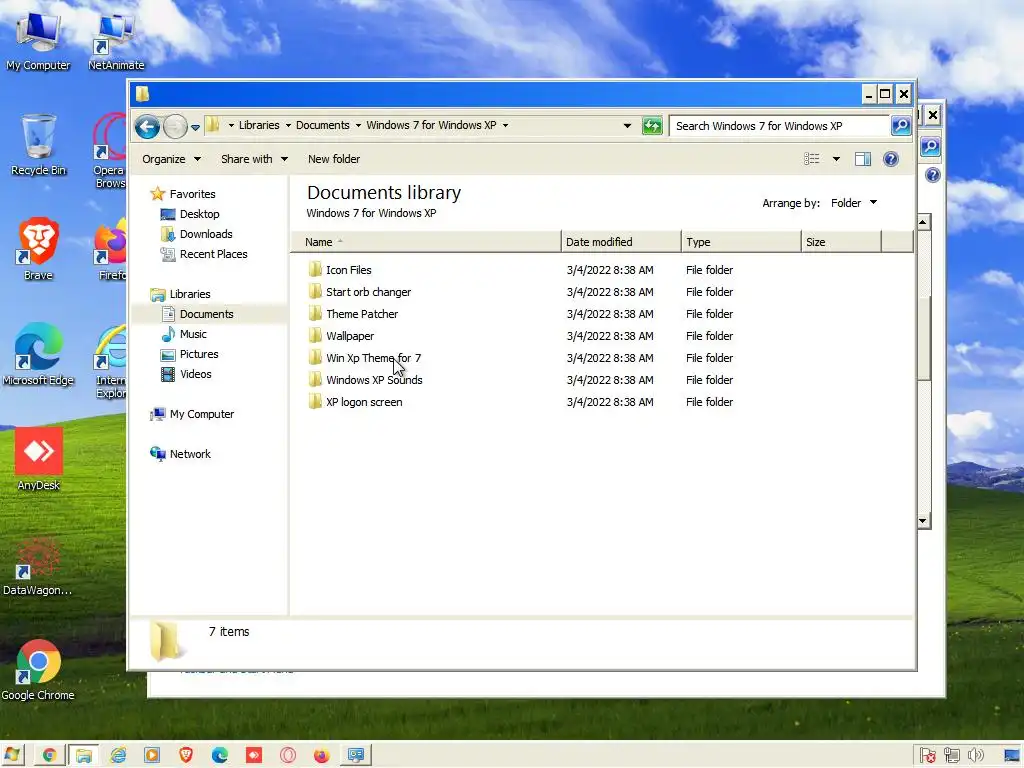Click the change view icon
The height and width of the screenshot is (768, 1024).
pos(812,159)
